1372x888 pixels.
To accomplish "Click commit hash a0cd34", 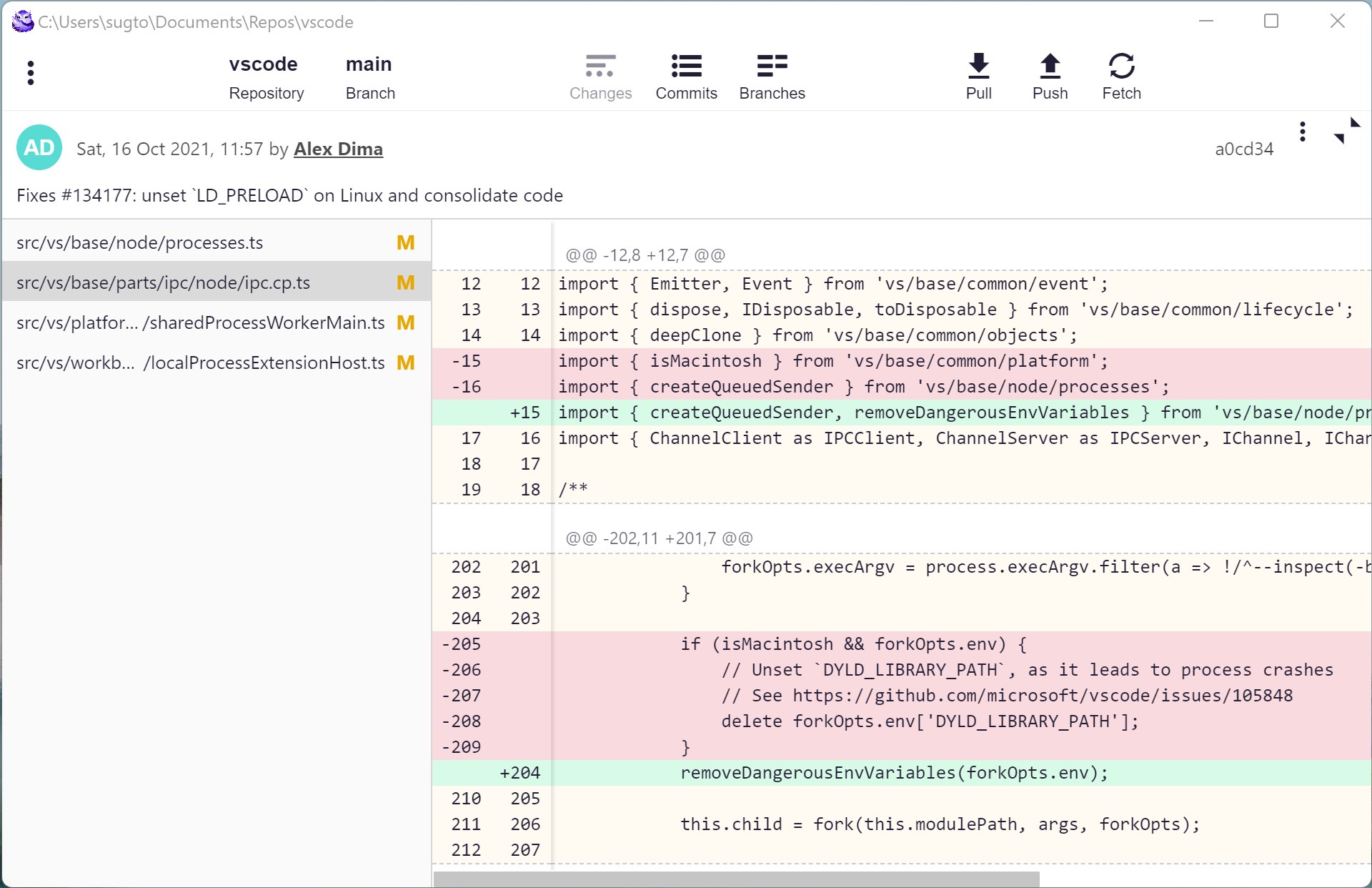I will coord(1244,149).
